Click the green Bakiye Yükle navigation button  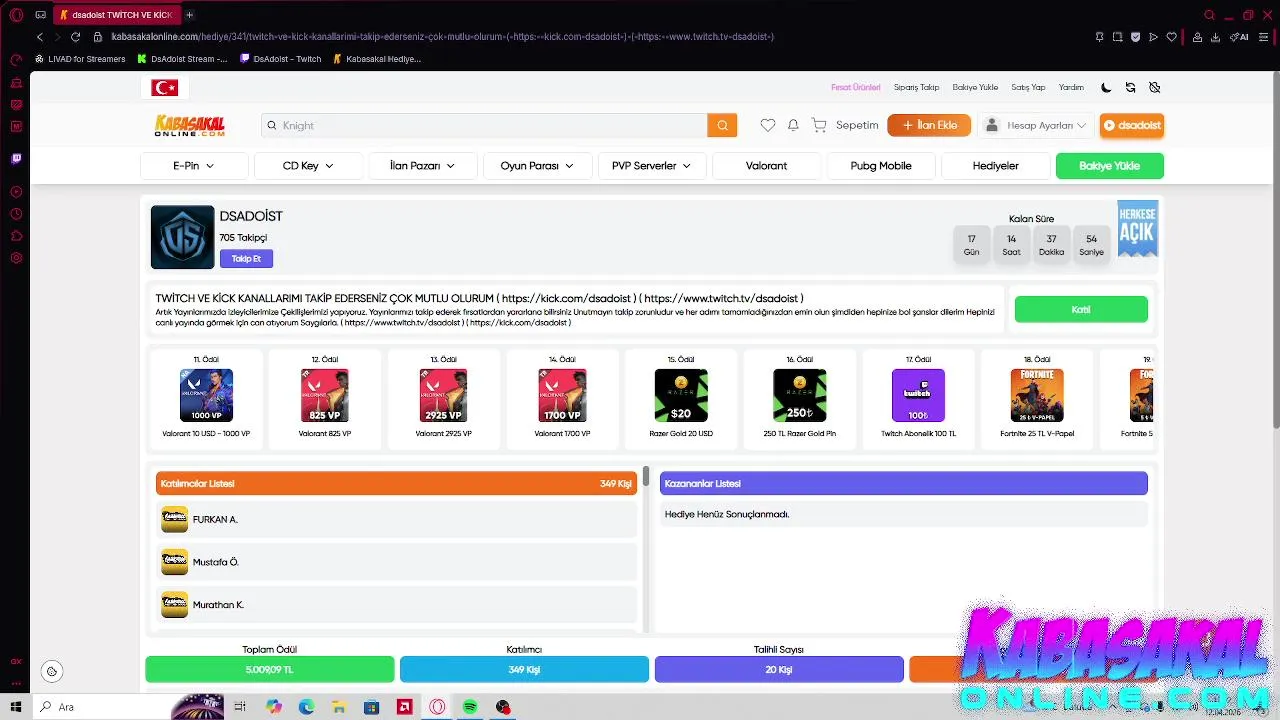click(x=1109, y=166)
